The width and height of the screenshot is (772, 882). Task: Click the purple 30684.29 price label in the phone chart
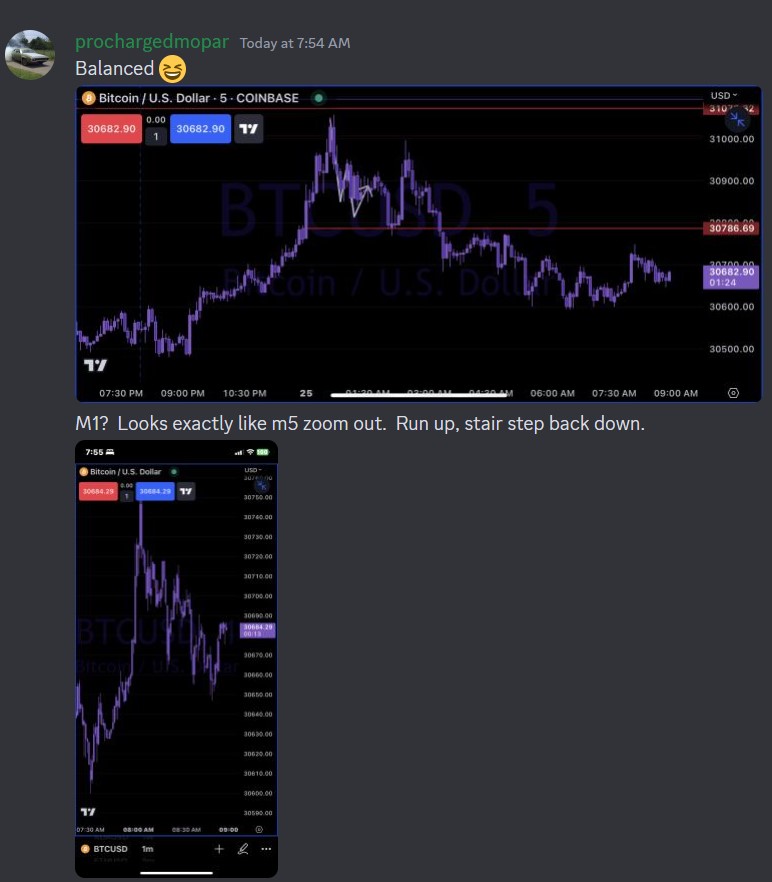pos(258,630)
